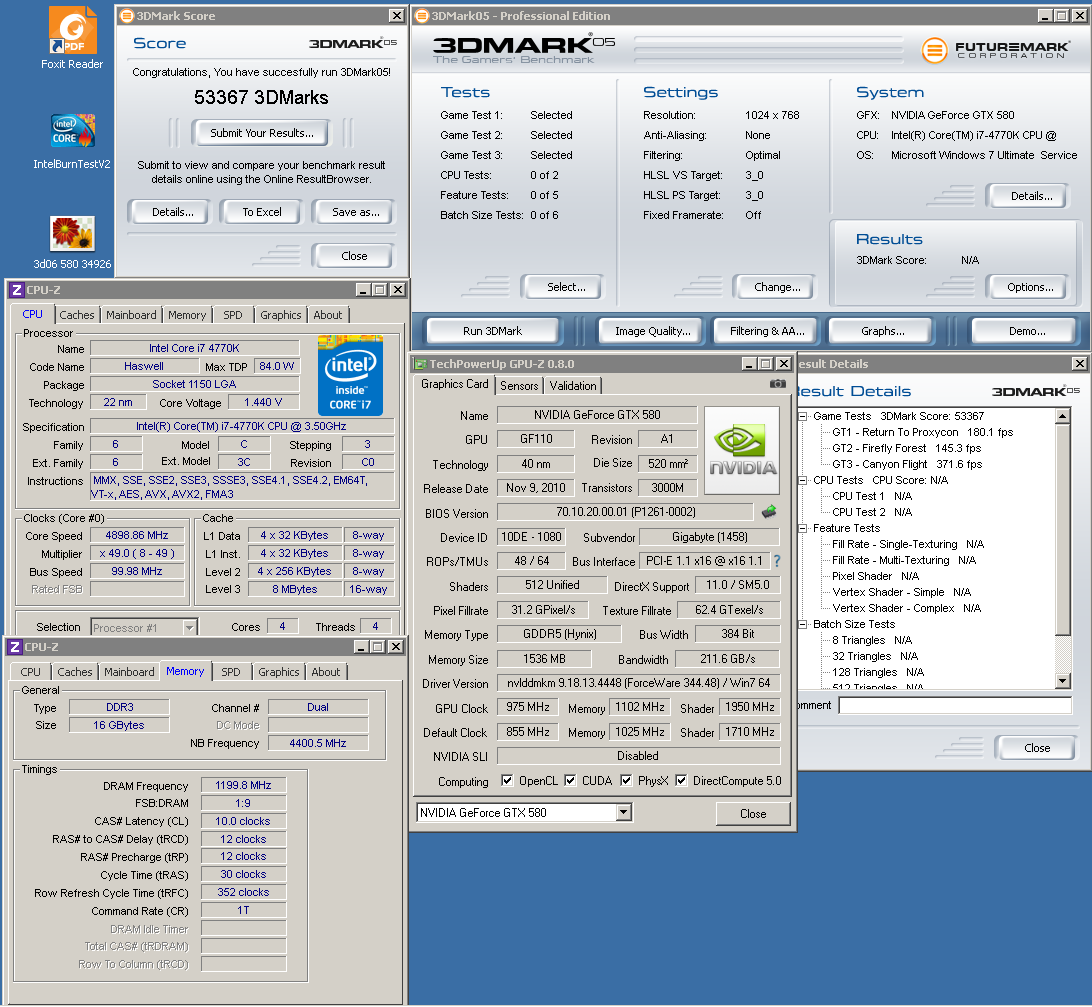Click the BIOS Version 70.10.20.00.01 field
1092x1007 pixels.
coord(625,512)
